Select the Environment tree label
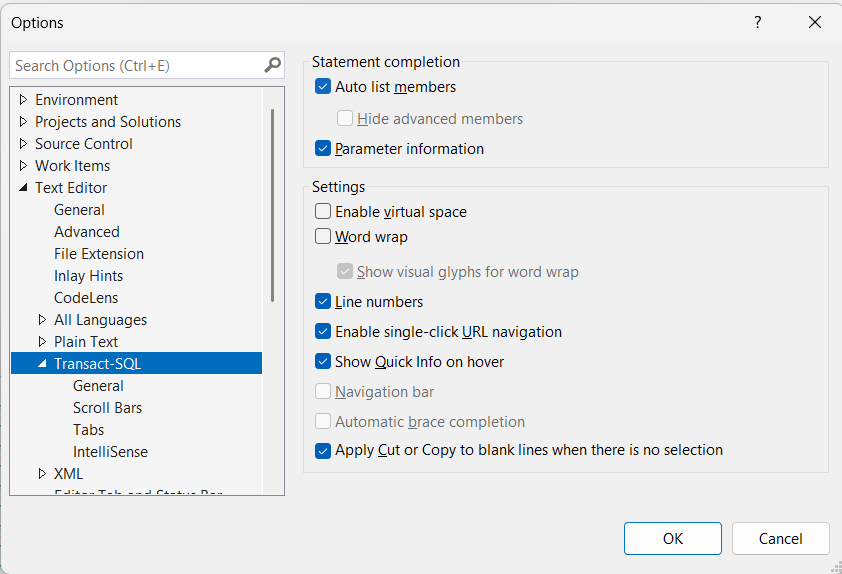Viewport: 842px width, 574px height. pyautogui.click(x=77, y=100)
